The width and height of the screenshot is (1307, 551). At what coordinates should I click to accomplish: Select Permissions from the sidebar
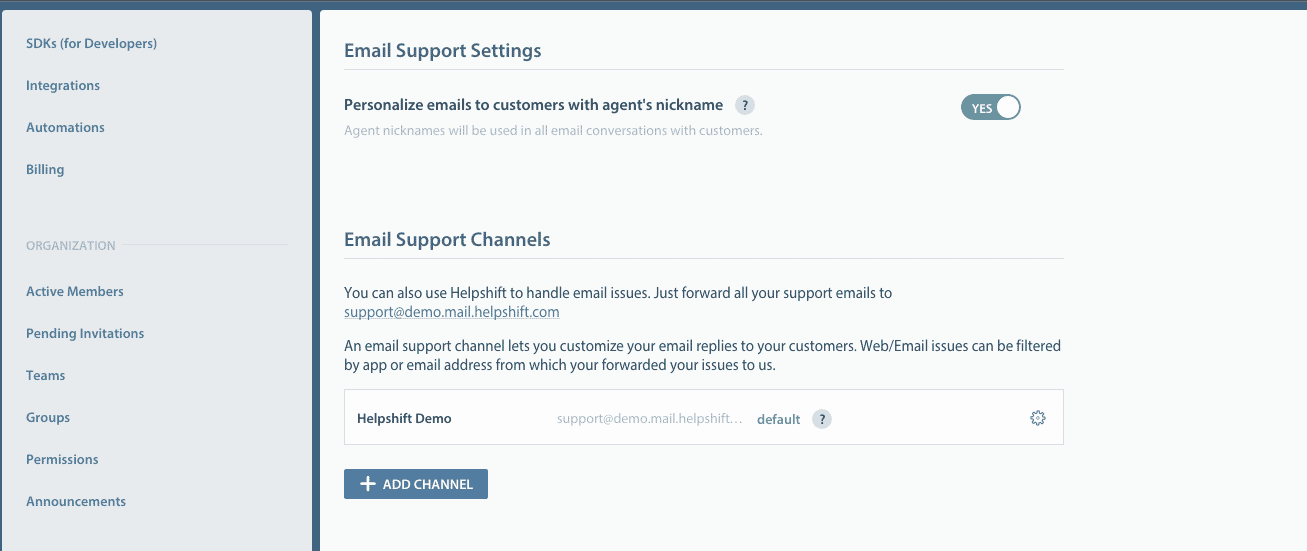62,459
